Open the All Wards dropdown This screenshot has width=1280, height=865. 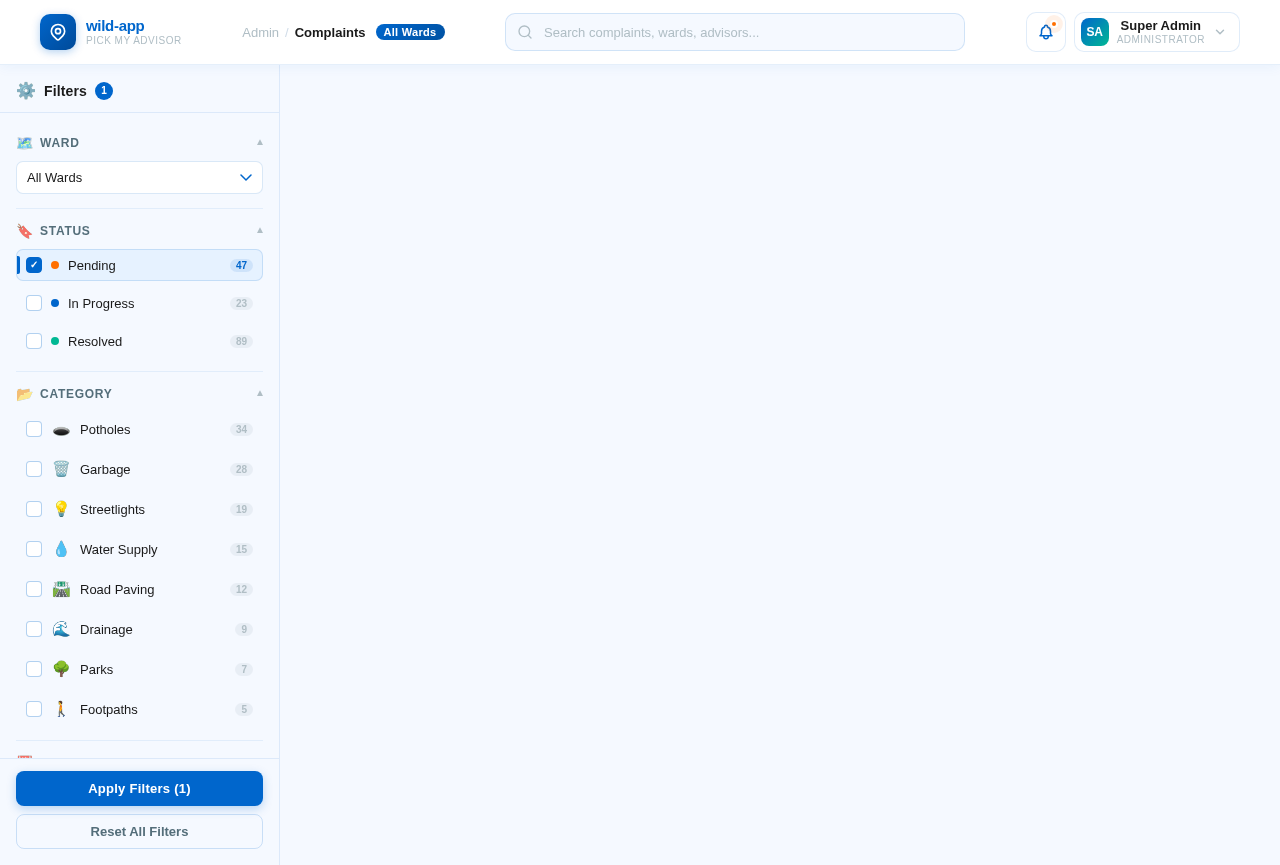139,177
